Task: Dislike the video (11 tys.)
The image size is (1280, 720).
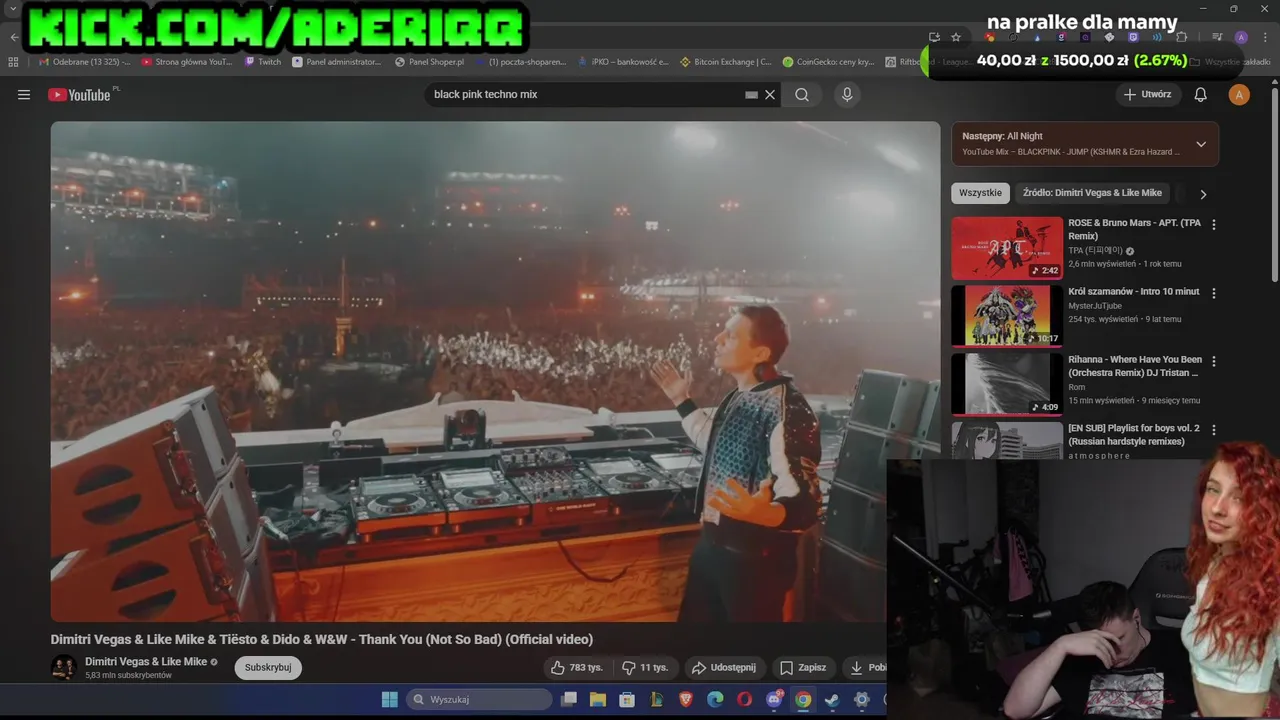Action: tap(645, 667)
